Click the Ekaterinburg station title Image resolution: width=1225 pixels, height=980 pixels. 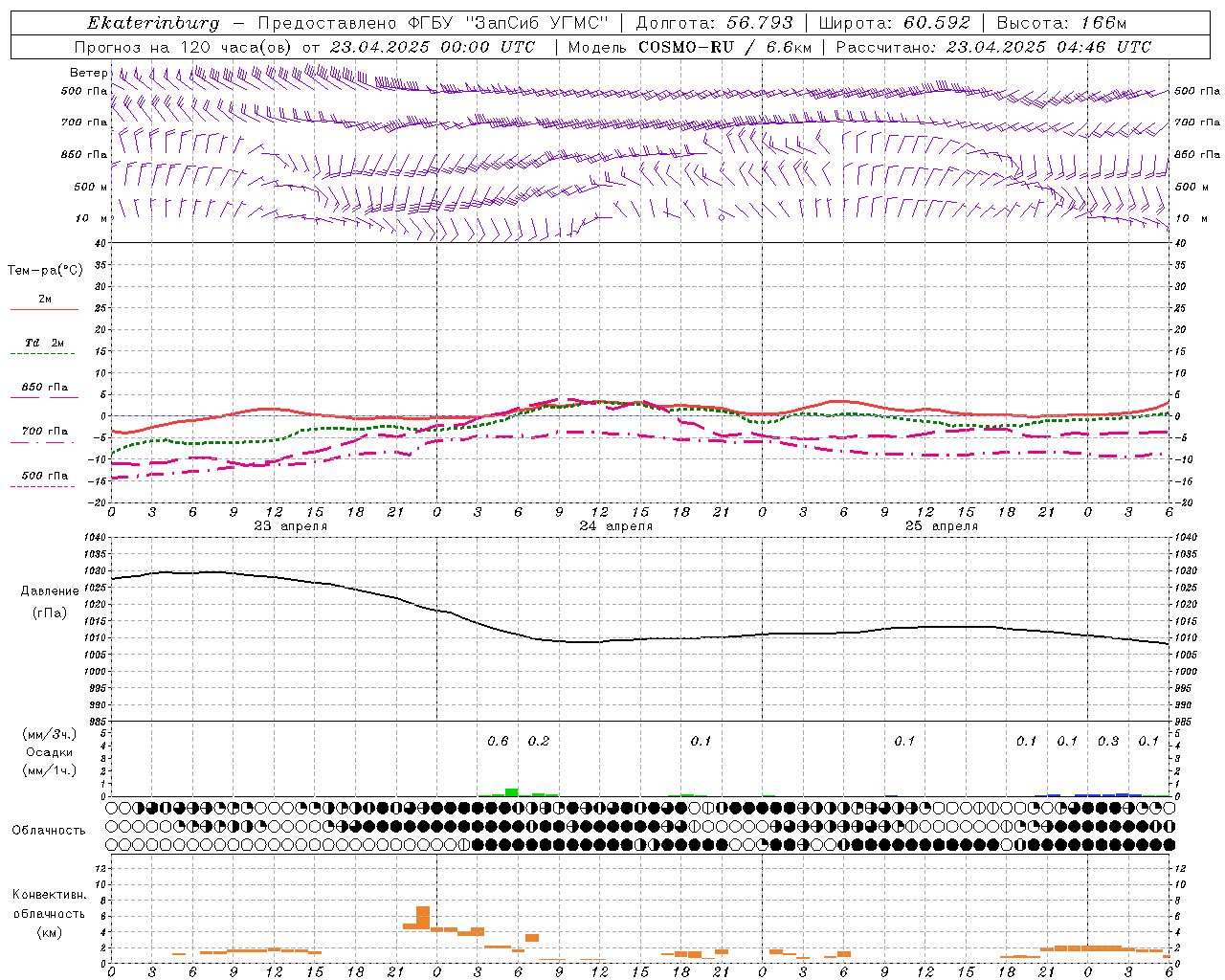(153, 23)
